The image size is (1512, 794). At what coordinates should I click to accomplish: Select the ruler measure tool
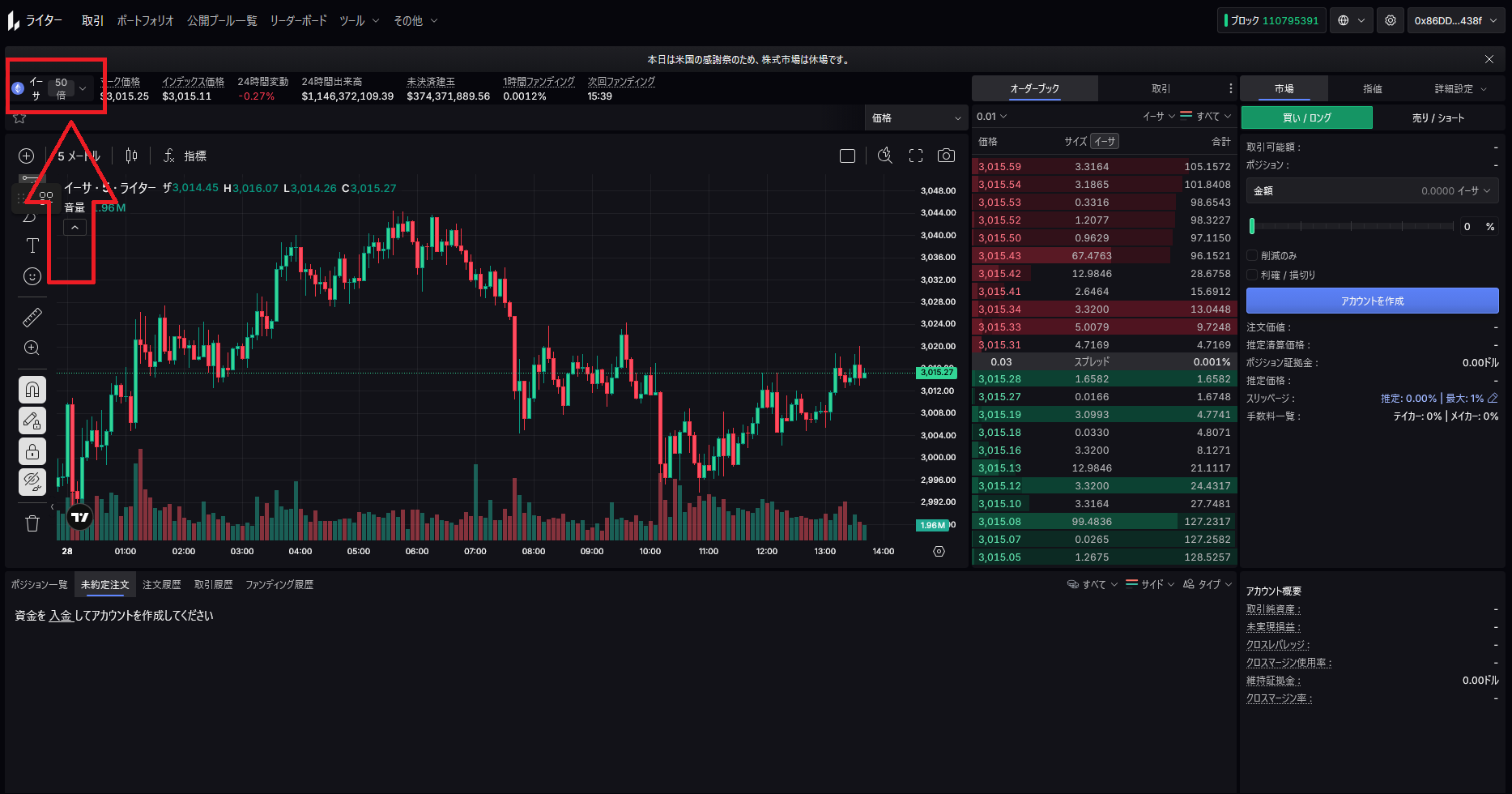click(x=32, y=318)
